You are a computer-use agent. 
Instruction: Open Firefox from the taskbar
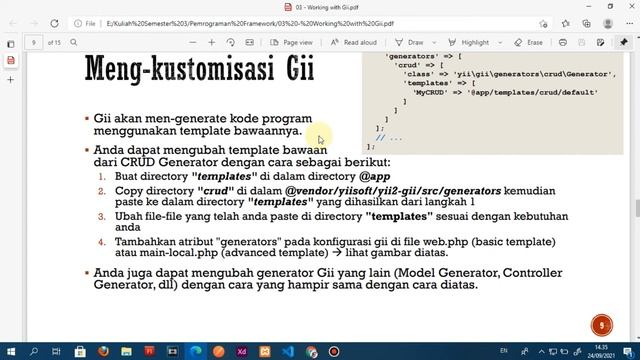(103, 351)
